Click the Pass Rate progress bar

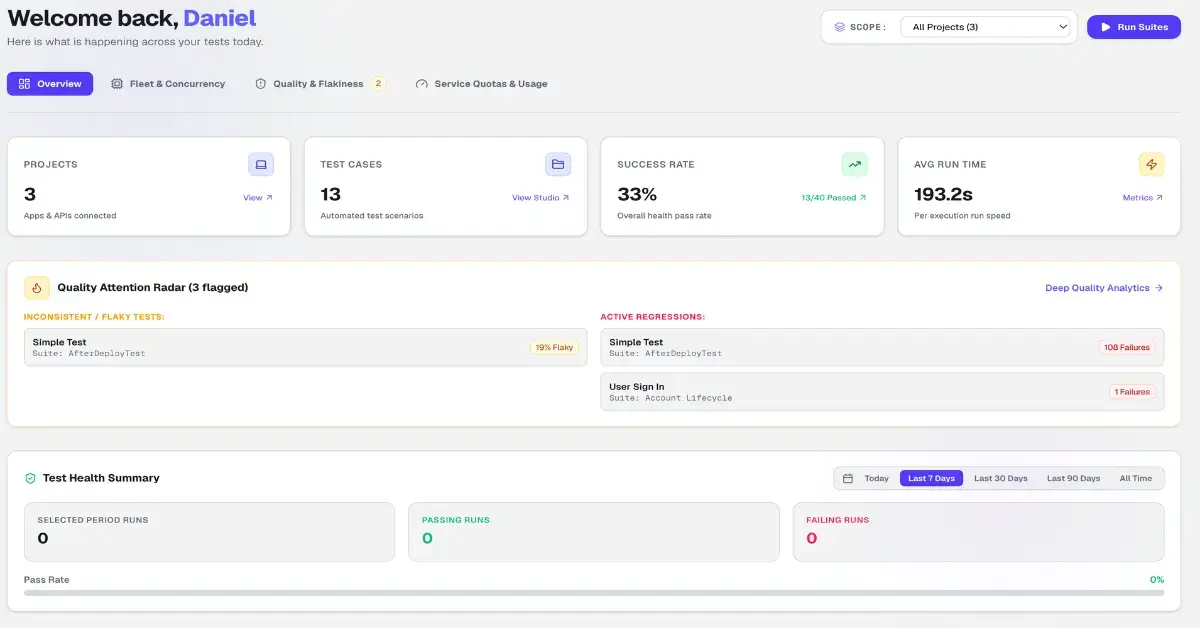594,593
